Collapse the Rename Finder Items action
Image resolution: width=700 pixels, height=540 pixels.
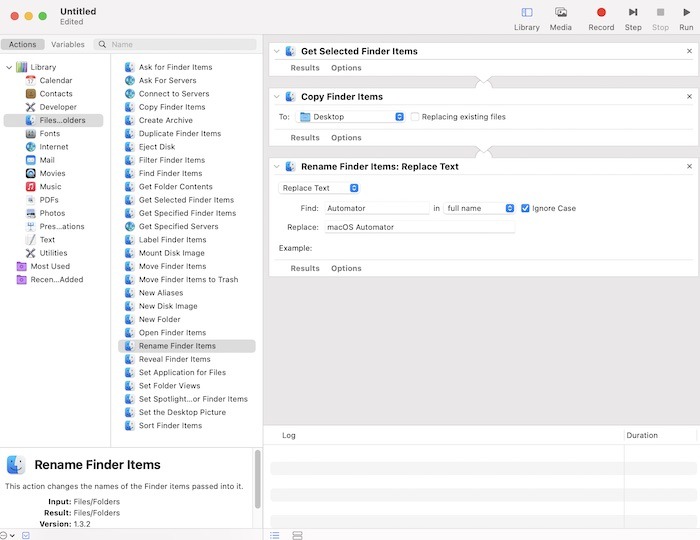tap(276, 166)
